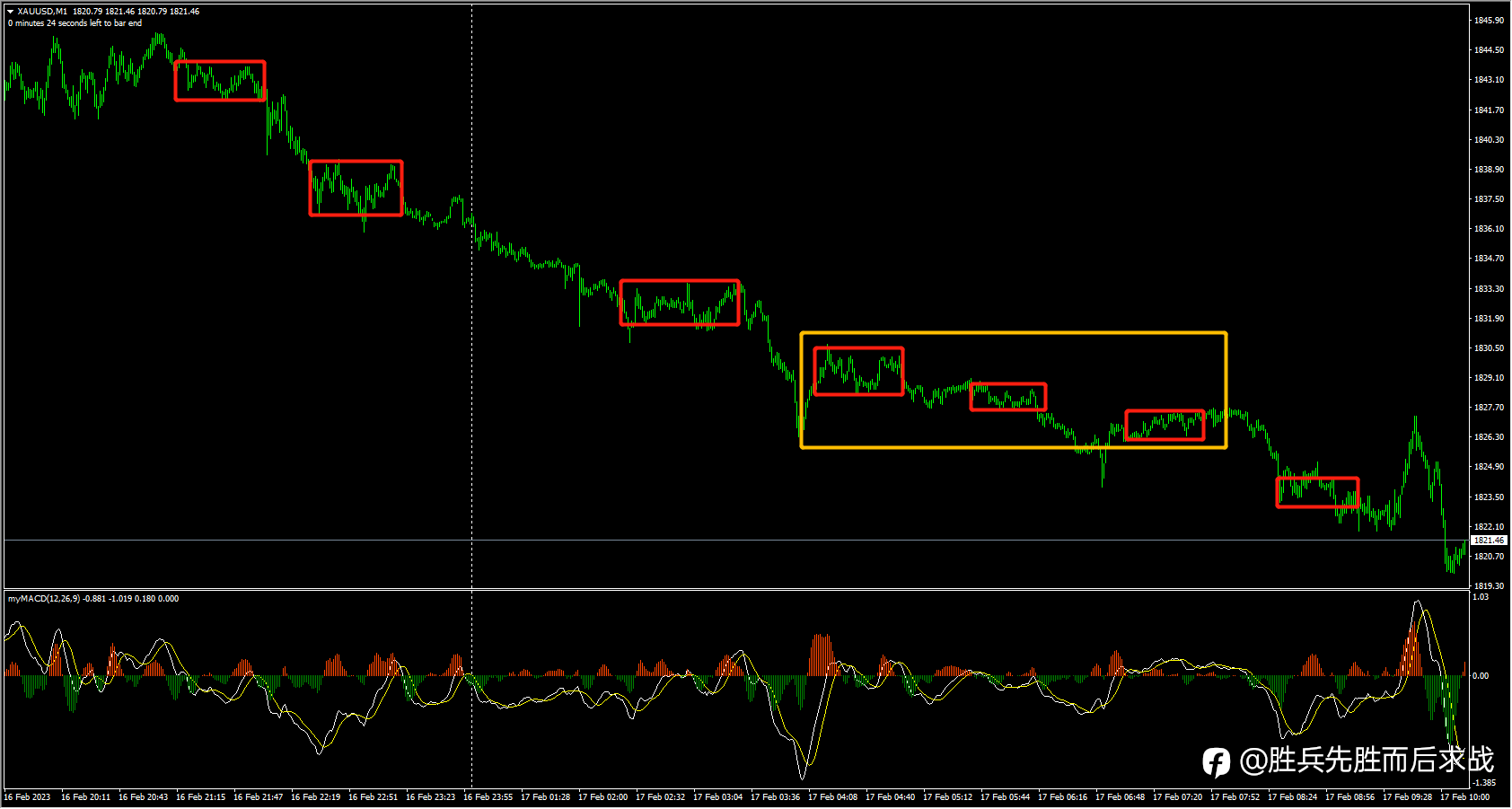The image size is (1512, 809).
Task: Click the "17 Feb 03:36" time label
Action: [x=775, y=797]
